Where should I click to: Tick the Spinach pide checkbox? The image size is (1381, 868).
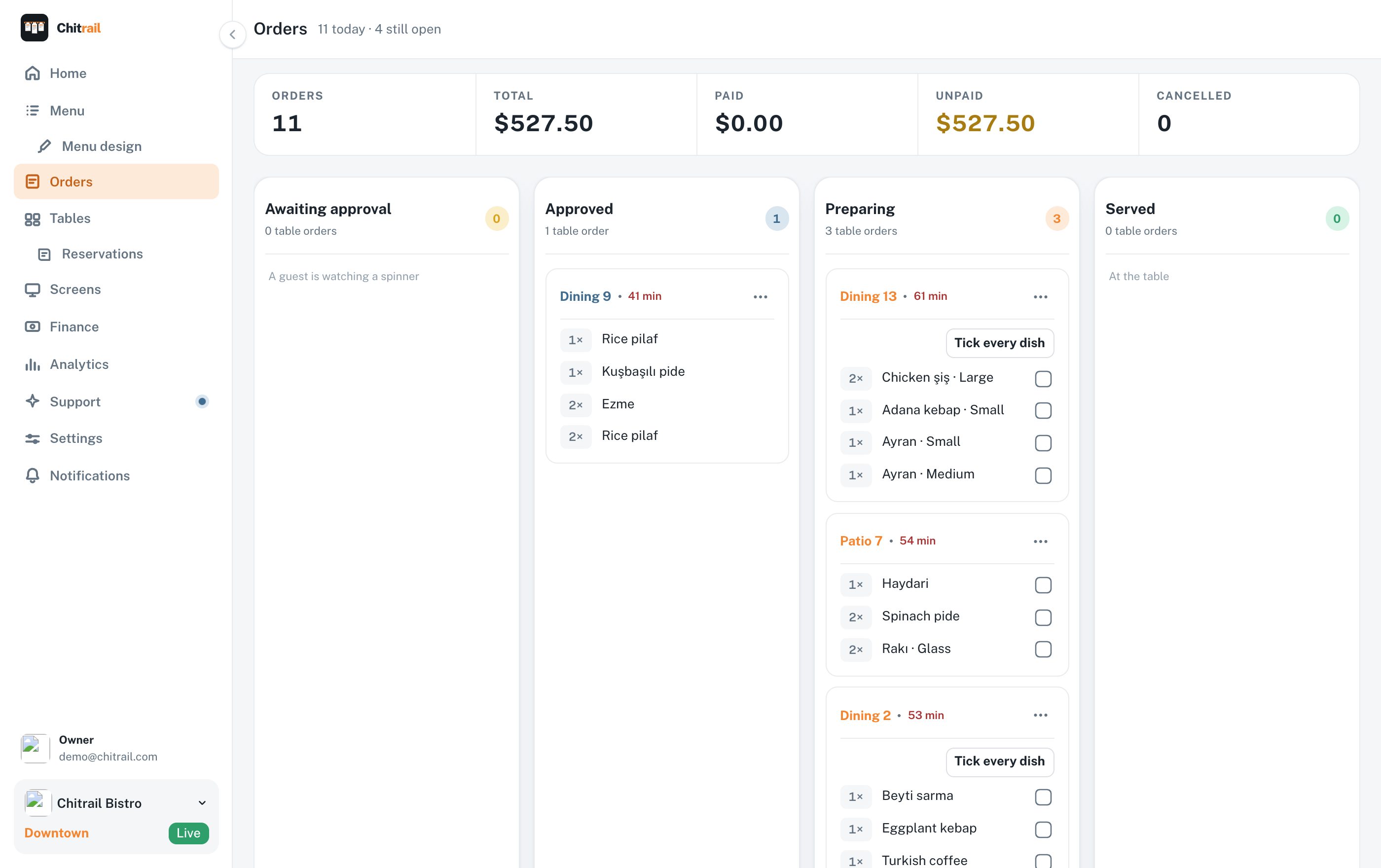[x=1043, y=617]
